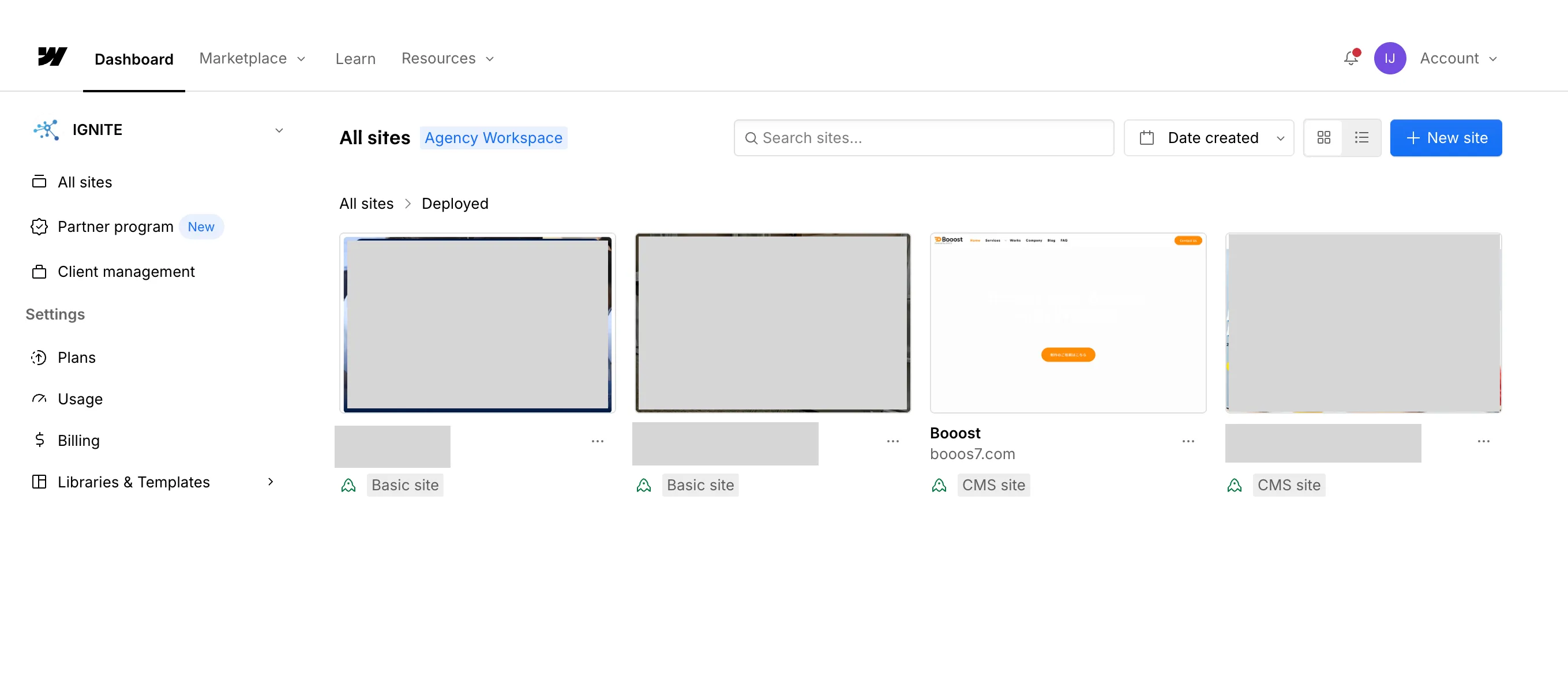
Task: Open the second Basic site thumbnail
Action: click(772, 323)
